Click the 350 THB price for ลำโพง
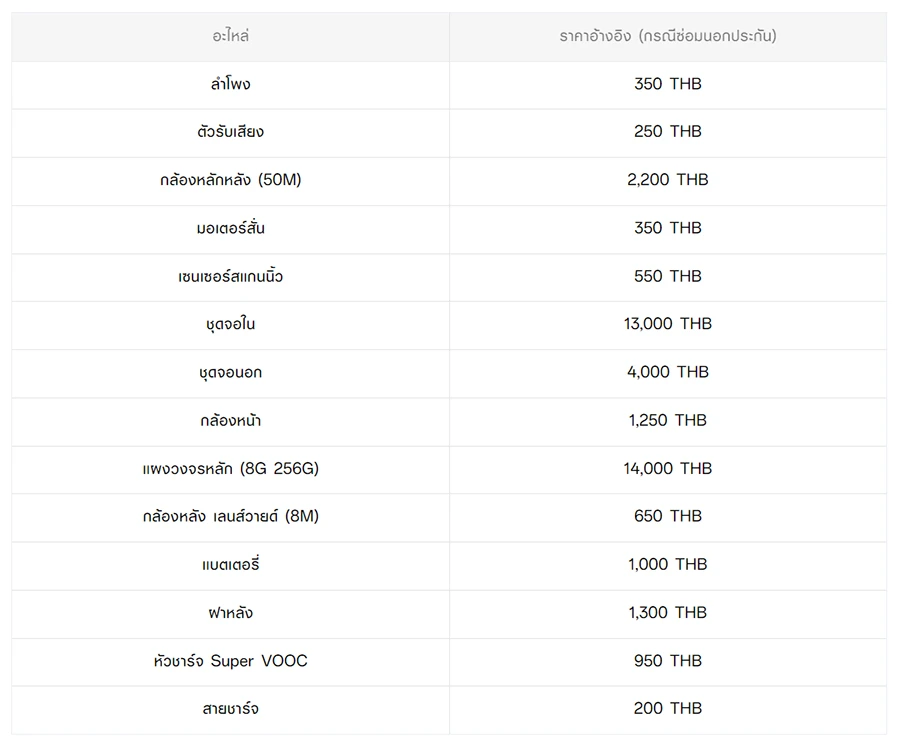 (667, 84)
